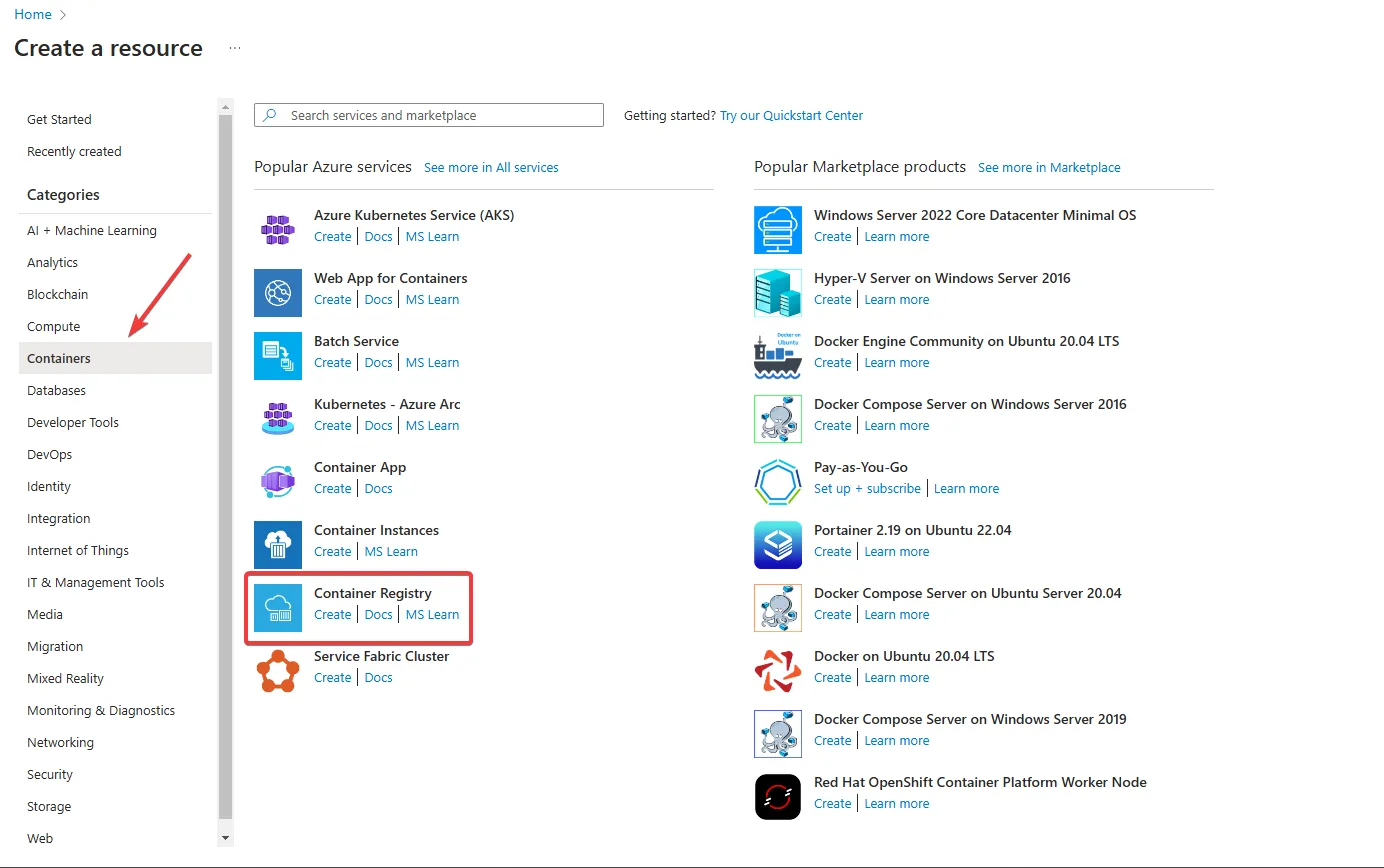Open the ellipsis menu beside Create a resource
The height and width of the screenshot is (868, 1384).
point(235,48)
